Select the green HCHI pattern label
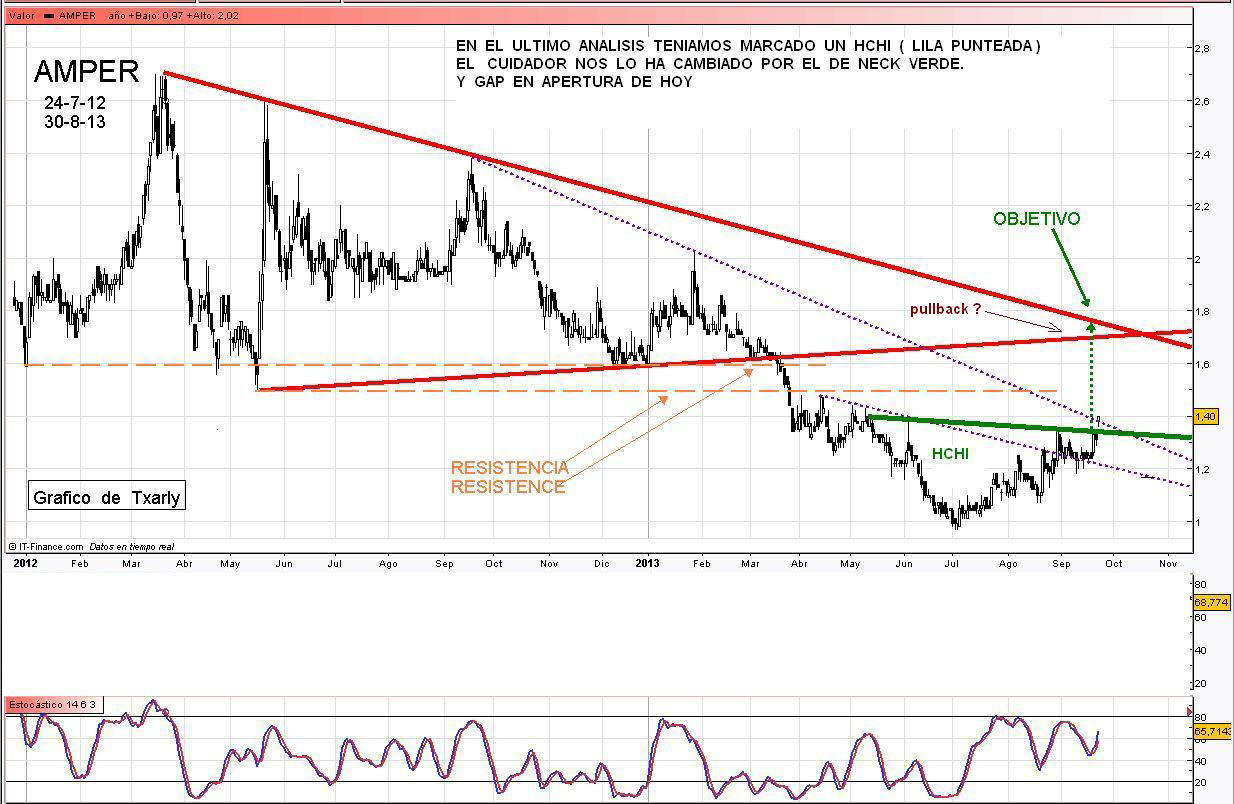This screenshot has height=804, width=1234. 949,454
